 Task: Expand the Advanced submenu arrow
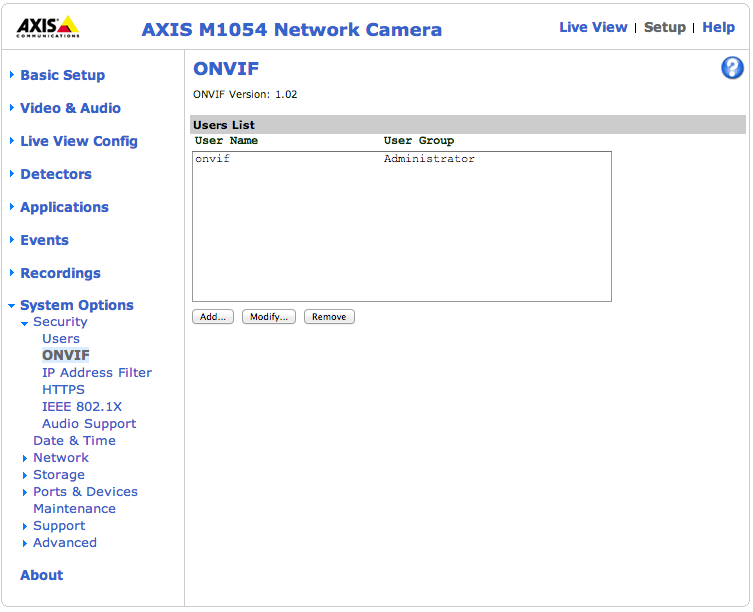(25, 543)
